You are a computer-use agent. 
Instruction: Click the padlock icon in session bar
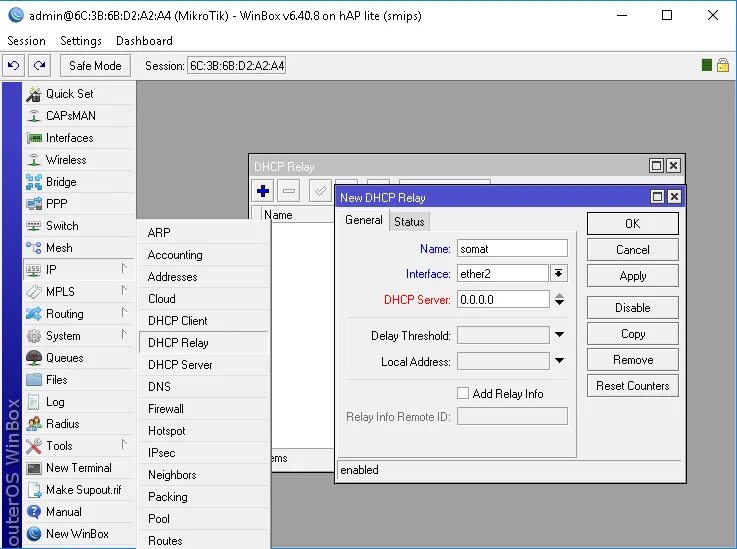[723, 65]
